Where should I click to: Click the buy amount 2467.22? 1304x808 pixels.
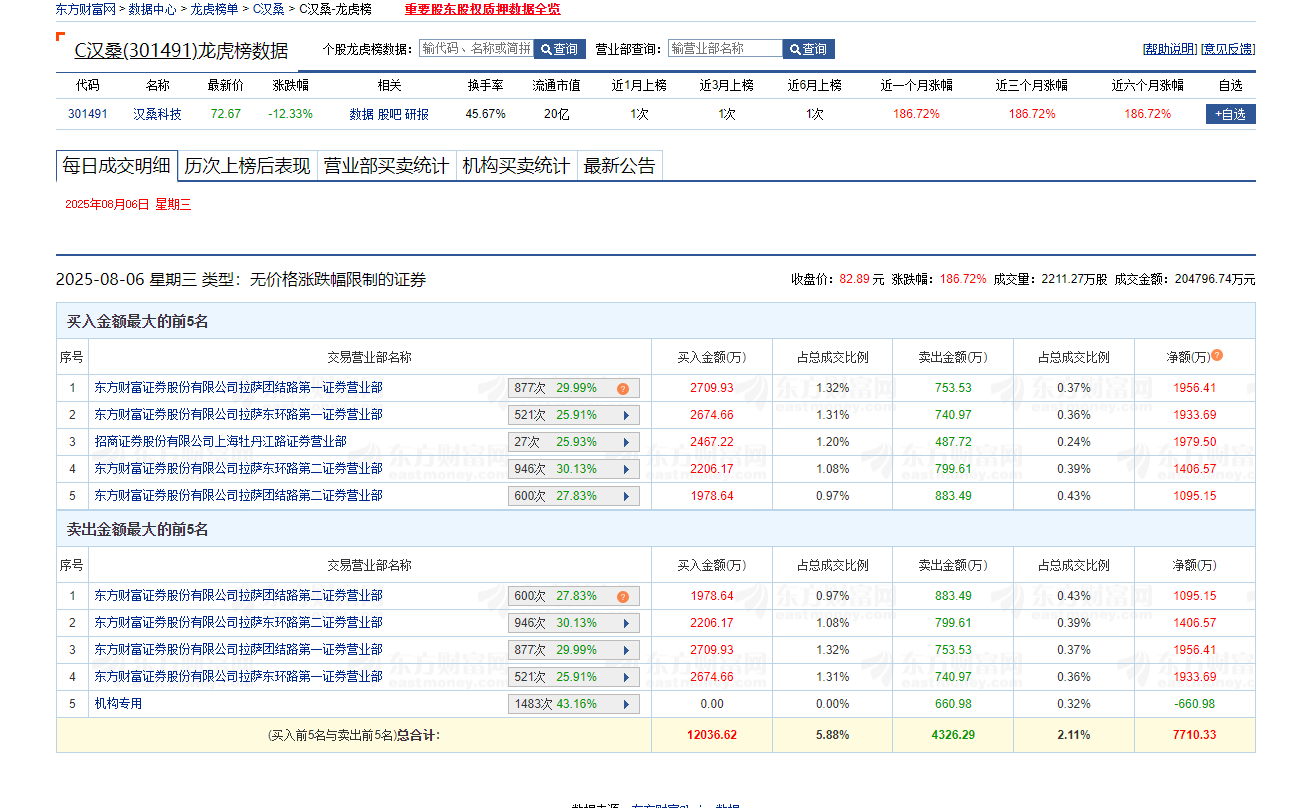coord(712,442)
